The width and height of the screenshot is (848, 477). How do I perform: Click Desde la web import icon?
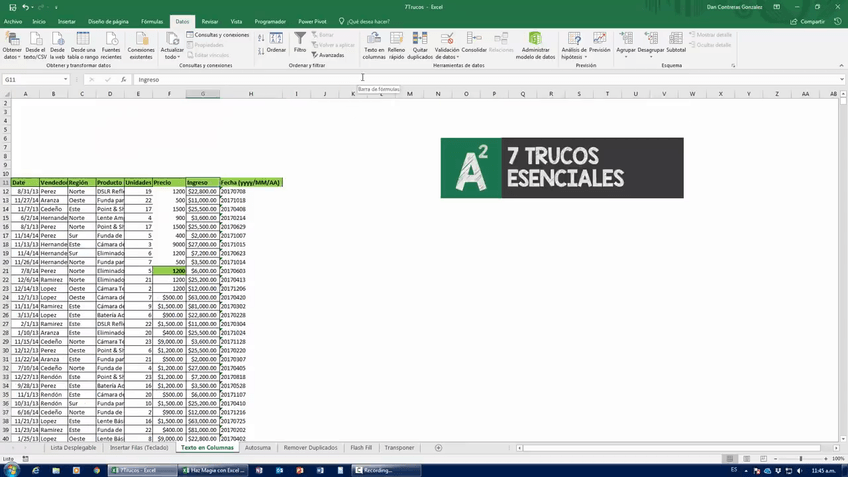coord(57,45)
